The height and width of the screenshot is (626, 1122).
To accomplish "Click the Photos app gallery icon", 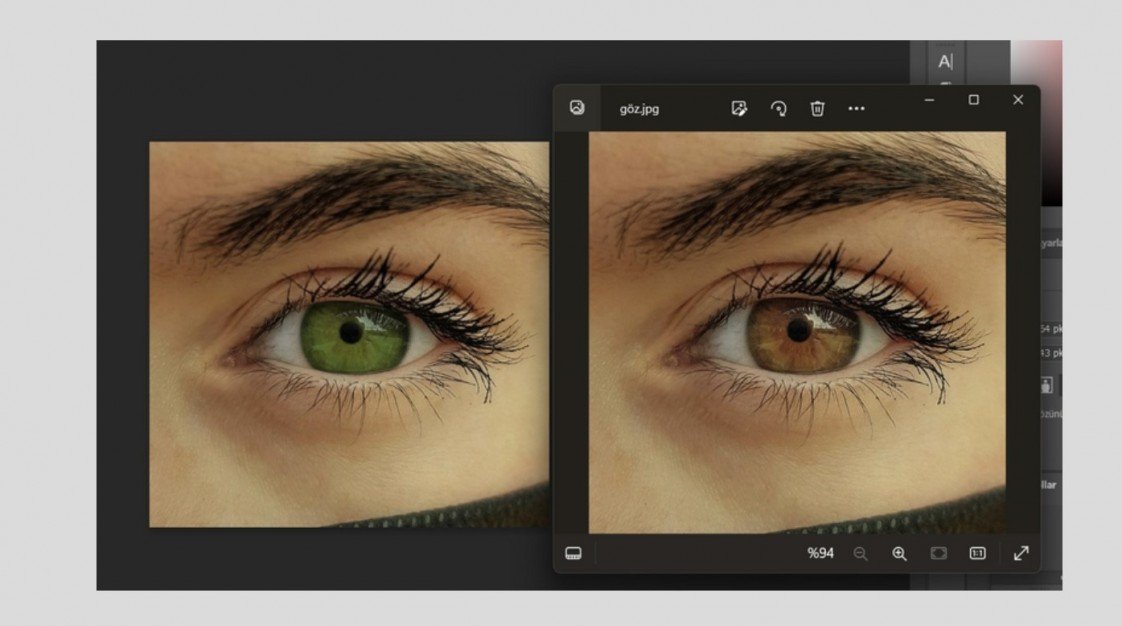I will click(577, 108).
